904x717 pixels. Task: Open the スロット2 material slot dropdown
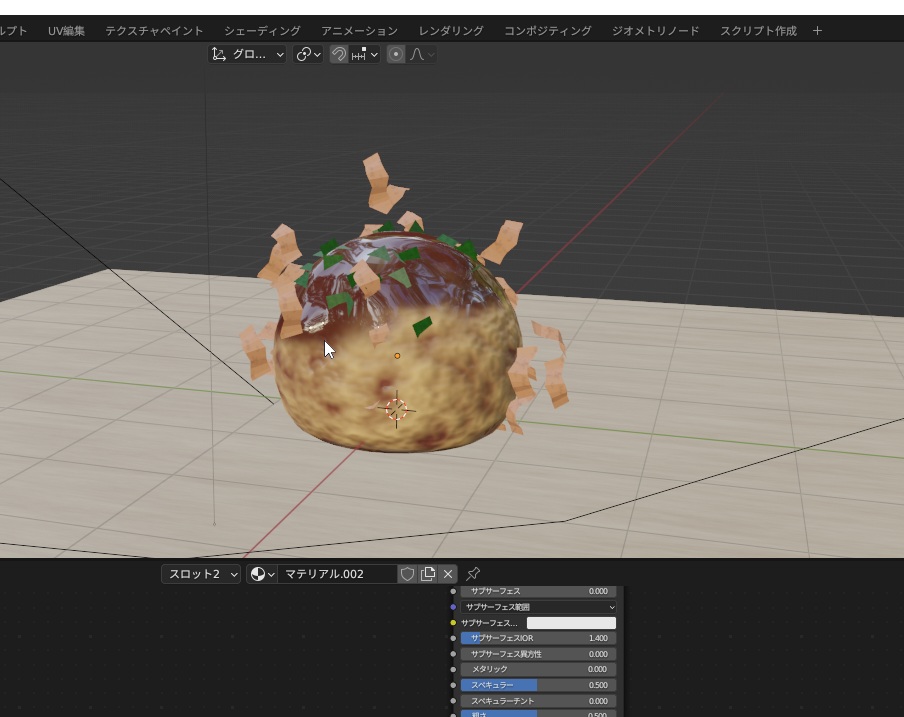coord(201,574)
